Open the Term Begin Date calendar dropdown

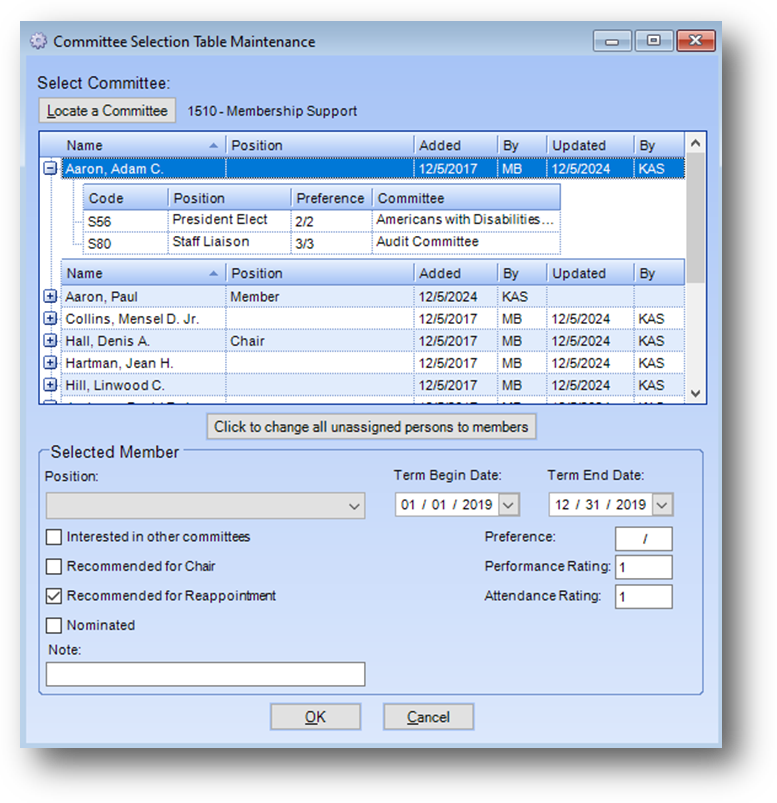[508, 505]
